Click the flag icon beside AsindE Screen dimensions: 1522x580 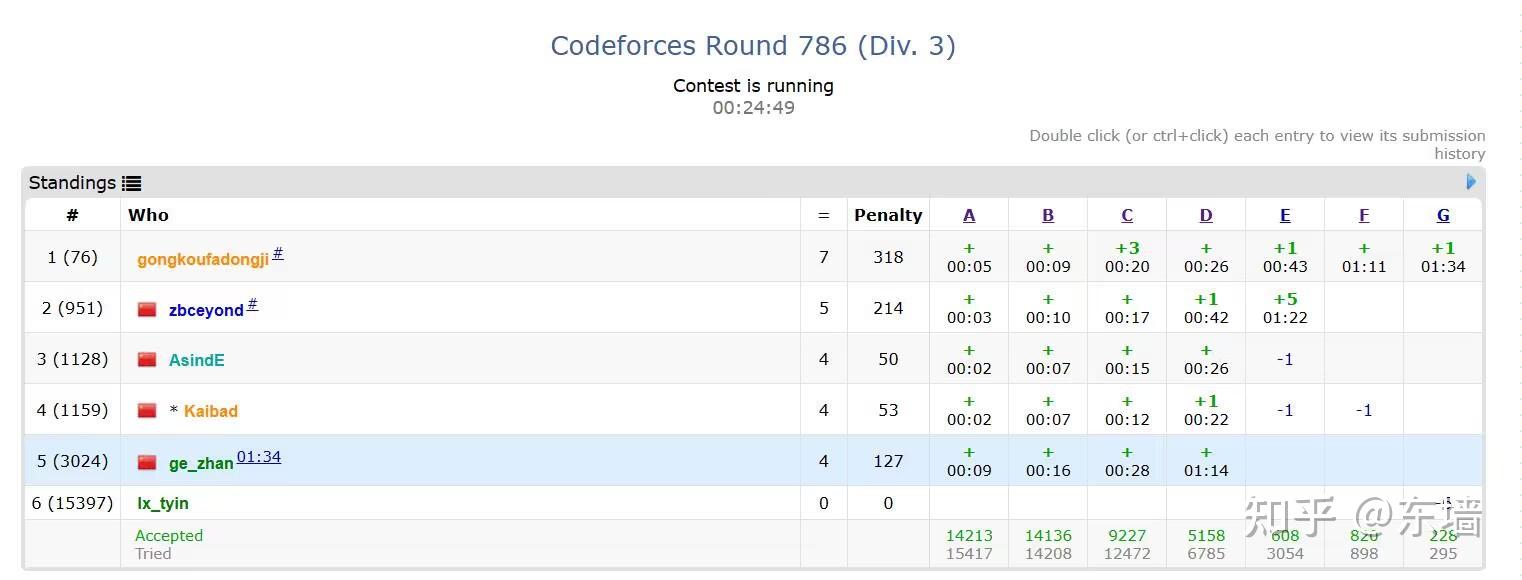coord(147,359)
